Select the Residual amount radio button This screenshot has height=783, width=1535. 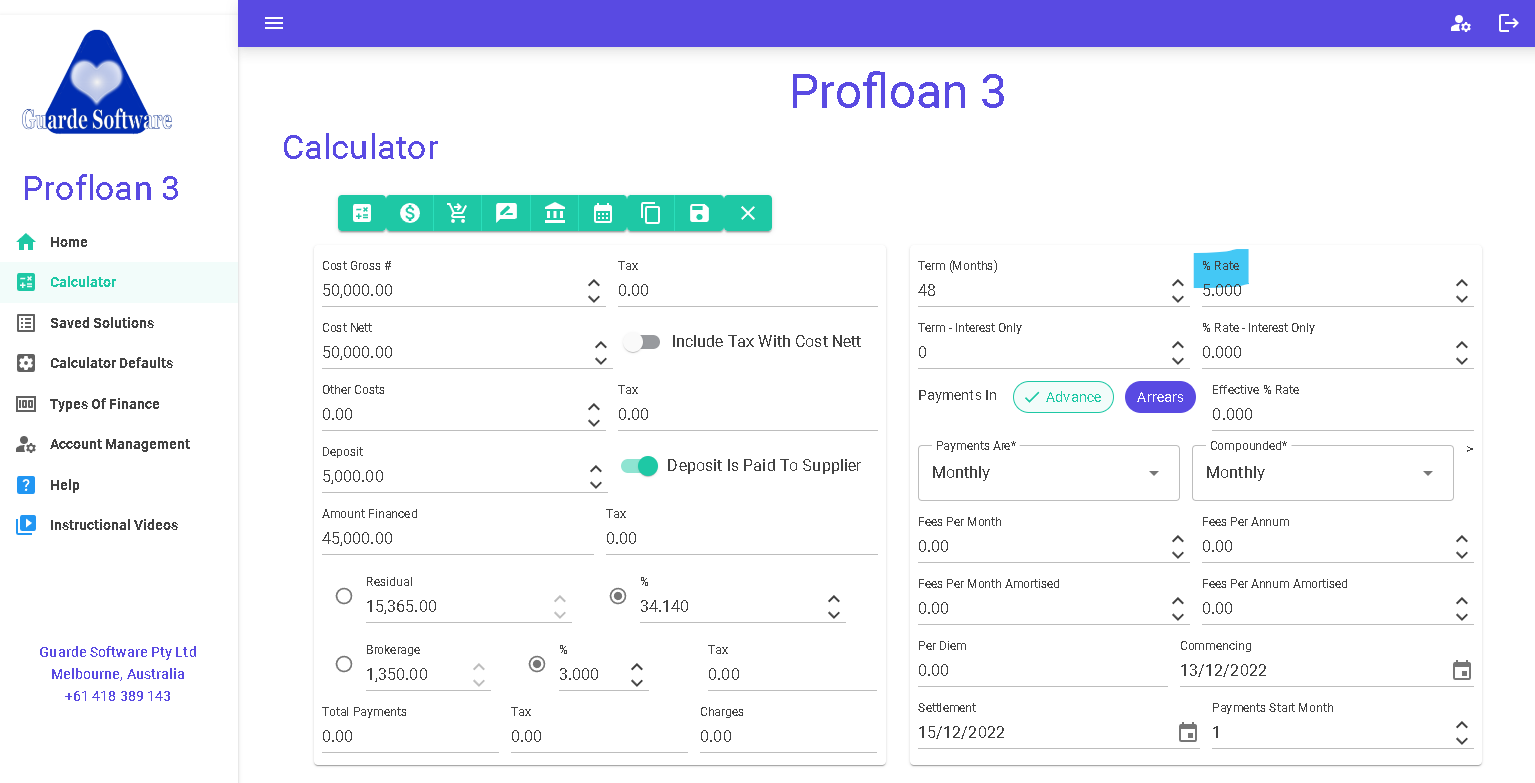[344, 596]
